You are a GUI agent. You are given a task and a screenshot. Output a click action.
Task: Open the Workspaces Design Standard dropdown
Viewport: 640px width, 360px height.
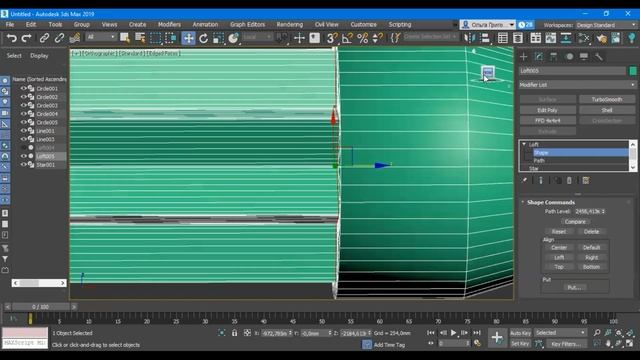[606, 25]
